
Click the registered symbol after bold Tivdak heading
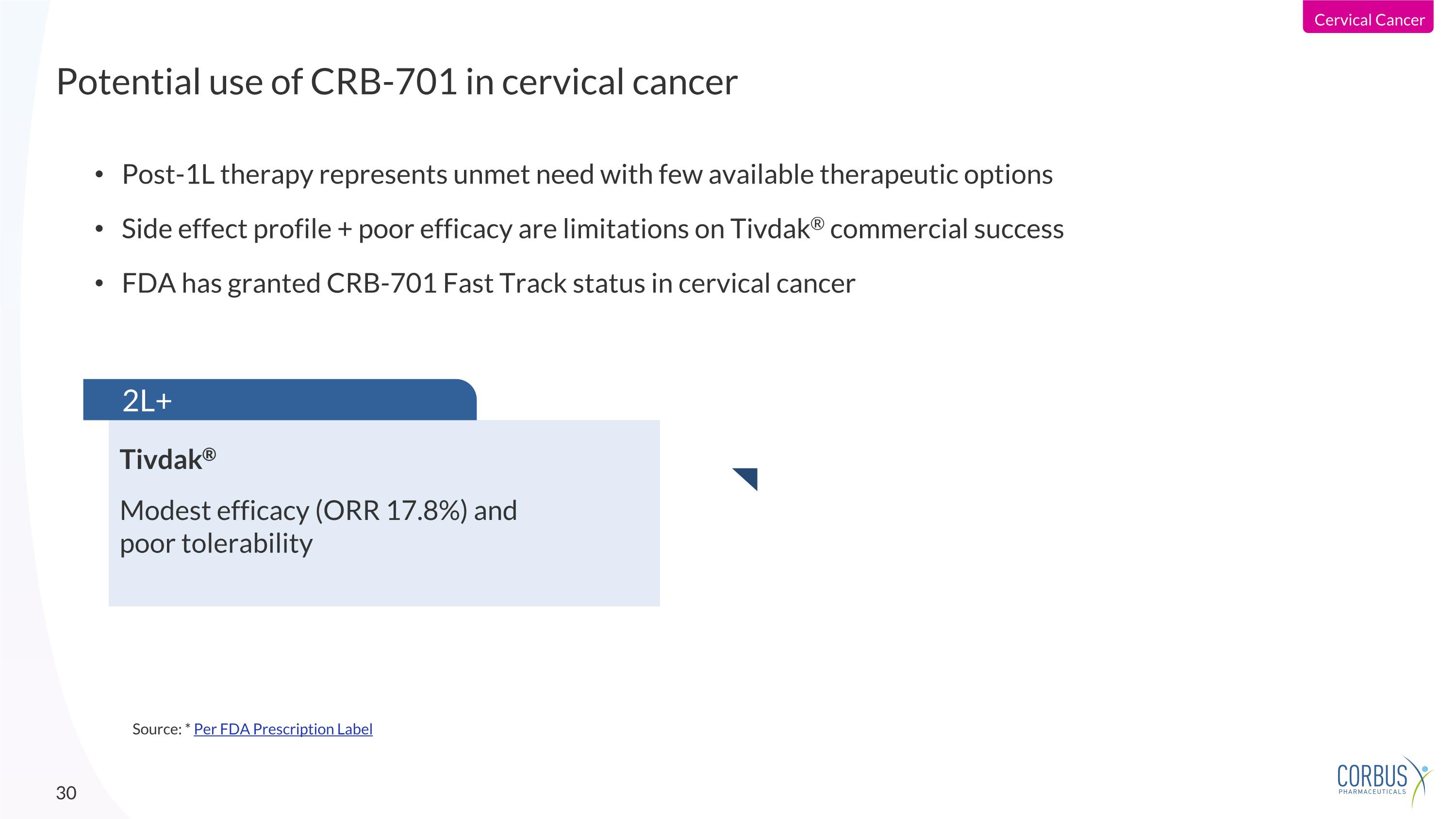(209, 454)
